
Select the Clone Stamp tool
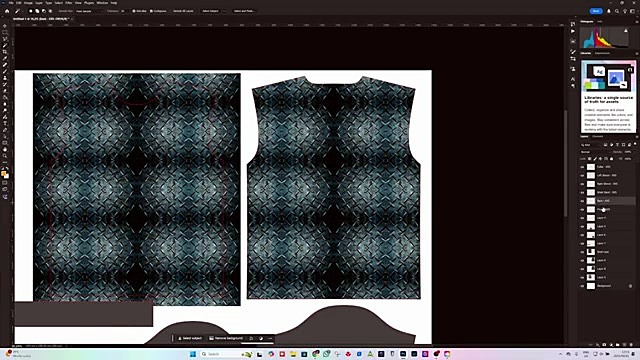5,78
